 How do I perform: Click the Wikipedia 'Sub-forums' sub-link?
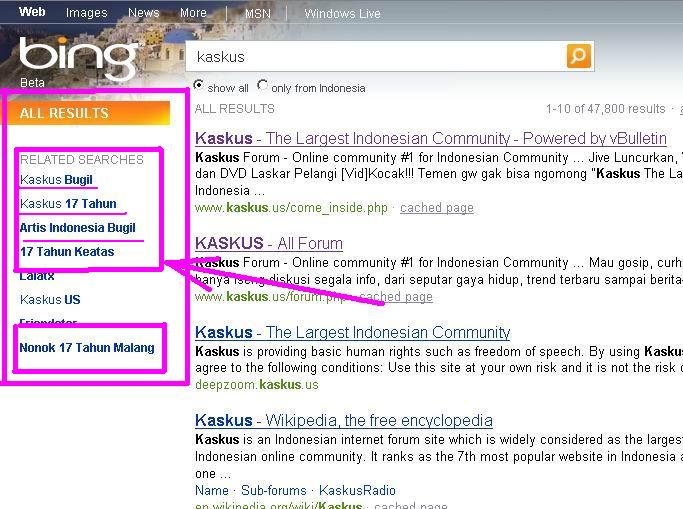[274, 490]
